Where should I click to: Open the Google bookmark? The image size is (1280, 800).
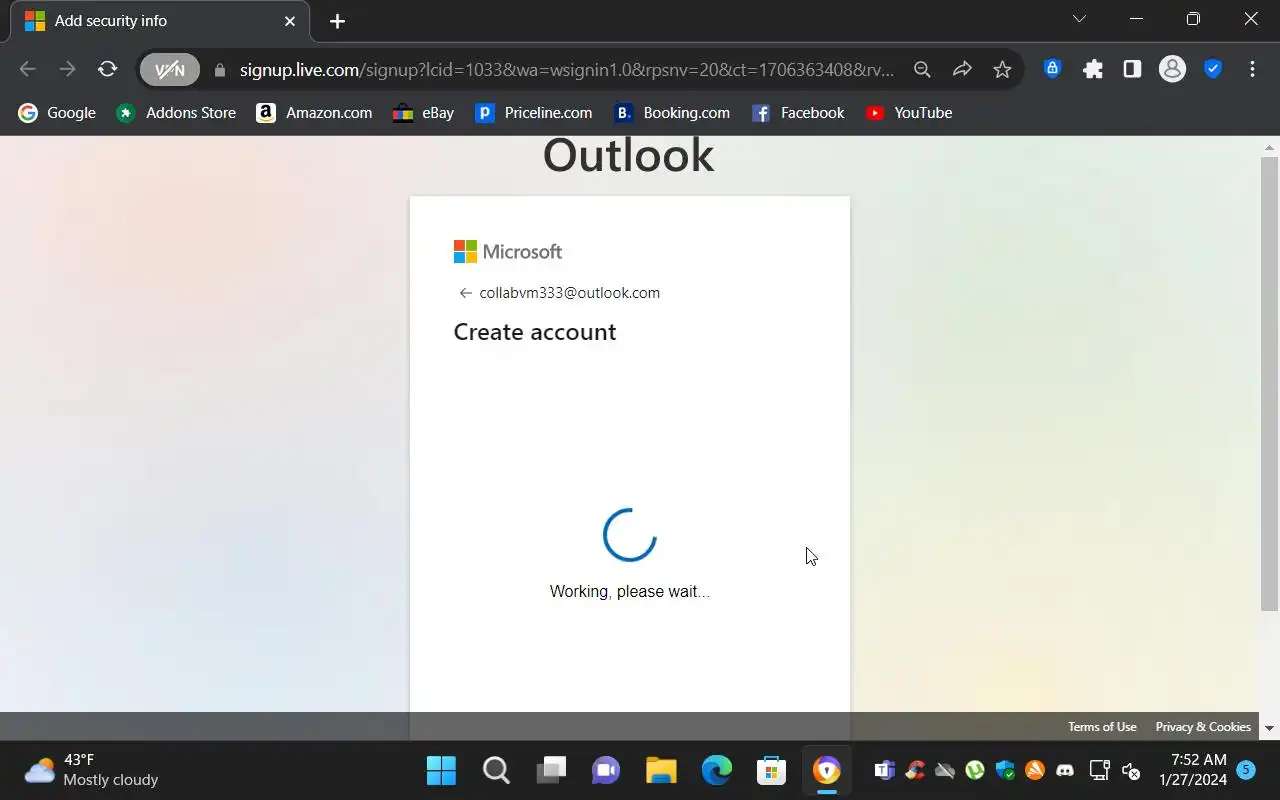(57, 113)
